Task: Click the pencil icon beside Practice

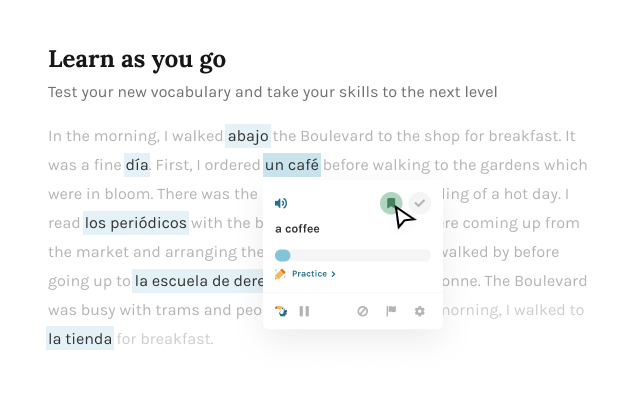Action: 281,273
